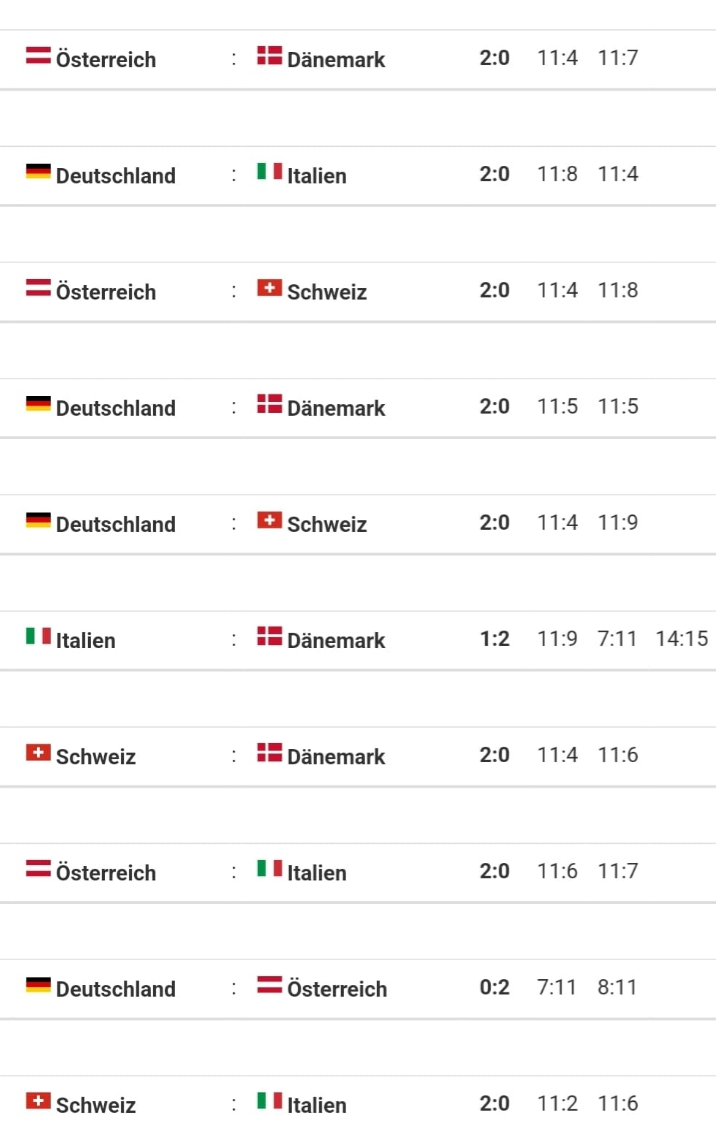Open Italien team in Österreich–Italien row
Screen dimensions: 716x1127
[x=317, y=873]
